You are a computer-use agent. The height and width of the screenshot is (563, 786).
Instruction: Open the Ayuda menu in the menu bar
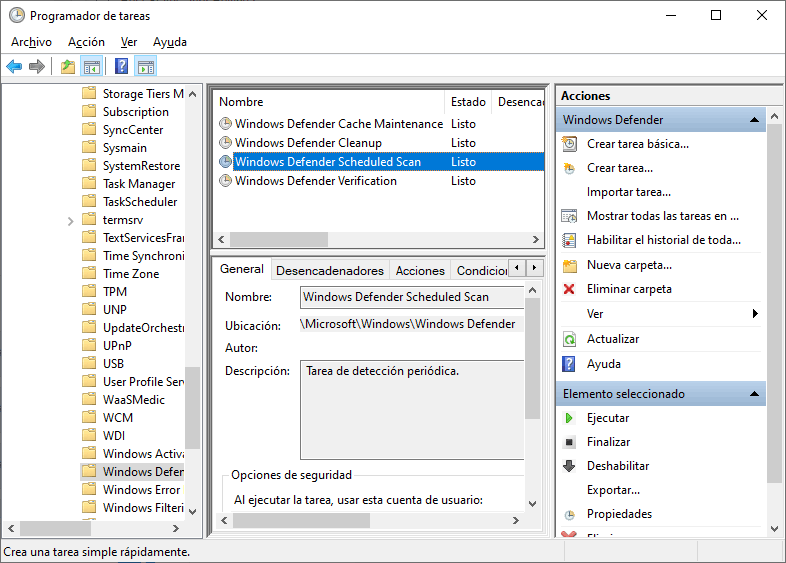coord(170,42)
